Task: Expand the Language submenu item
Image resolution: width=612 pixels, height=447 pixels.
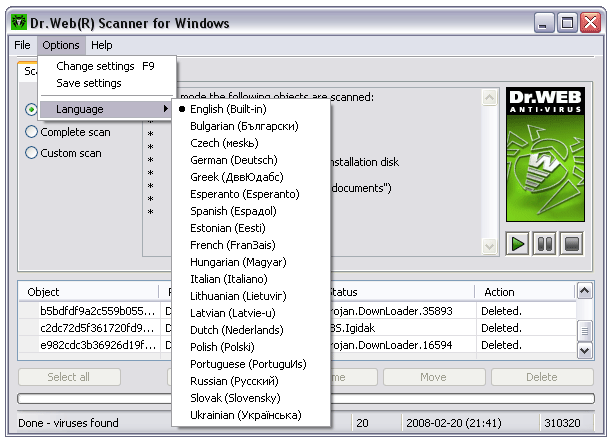Action: click(x=105, y=109)
